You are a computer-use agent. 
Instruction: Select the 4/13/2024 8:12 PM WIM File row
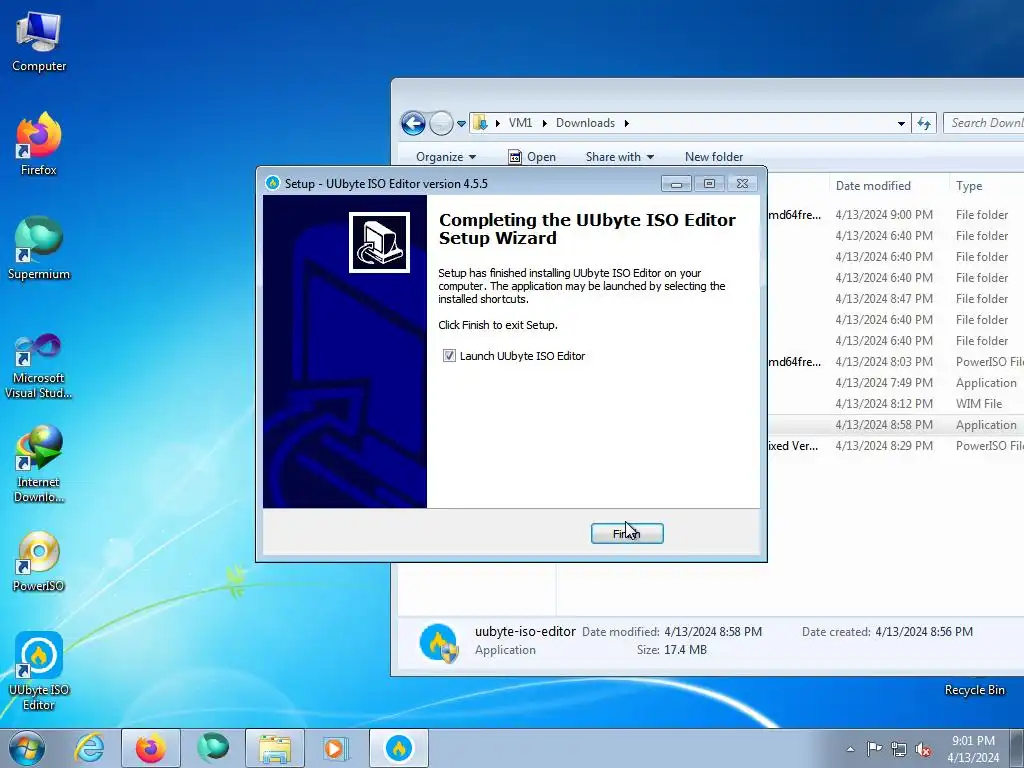[x=895, y=404]
